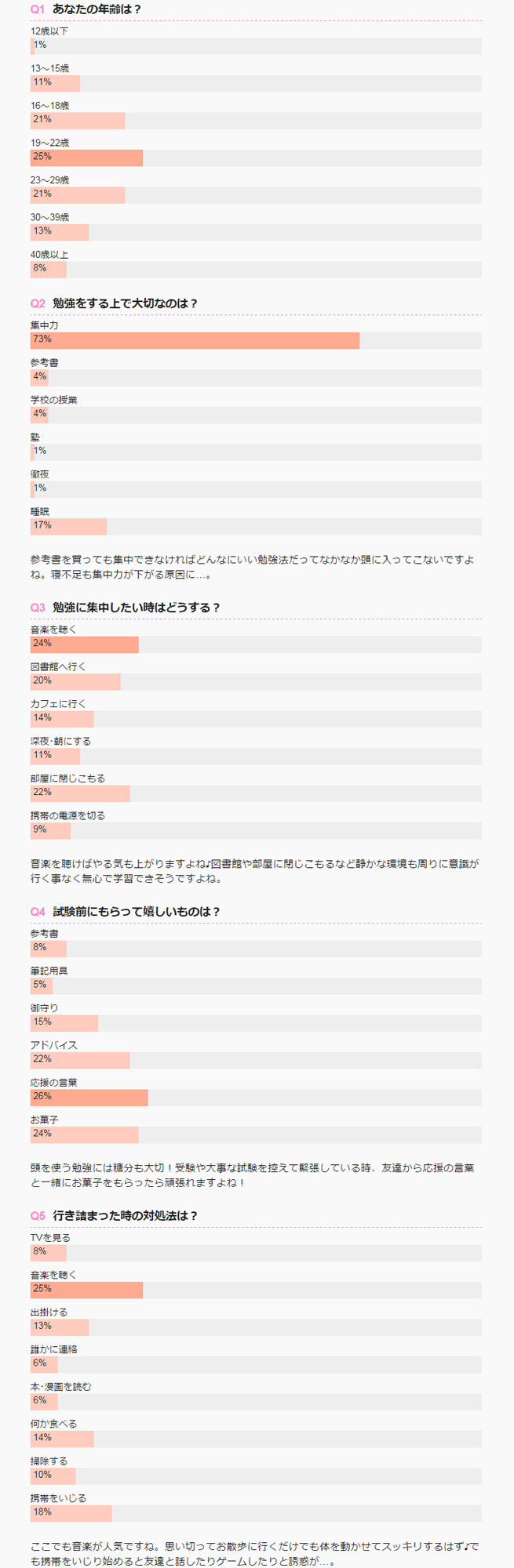Click the 25% bar for 19〜22歳
The width and height of the screenshot is (514, 1568).
click(86, 158)
